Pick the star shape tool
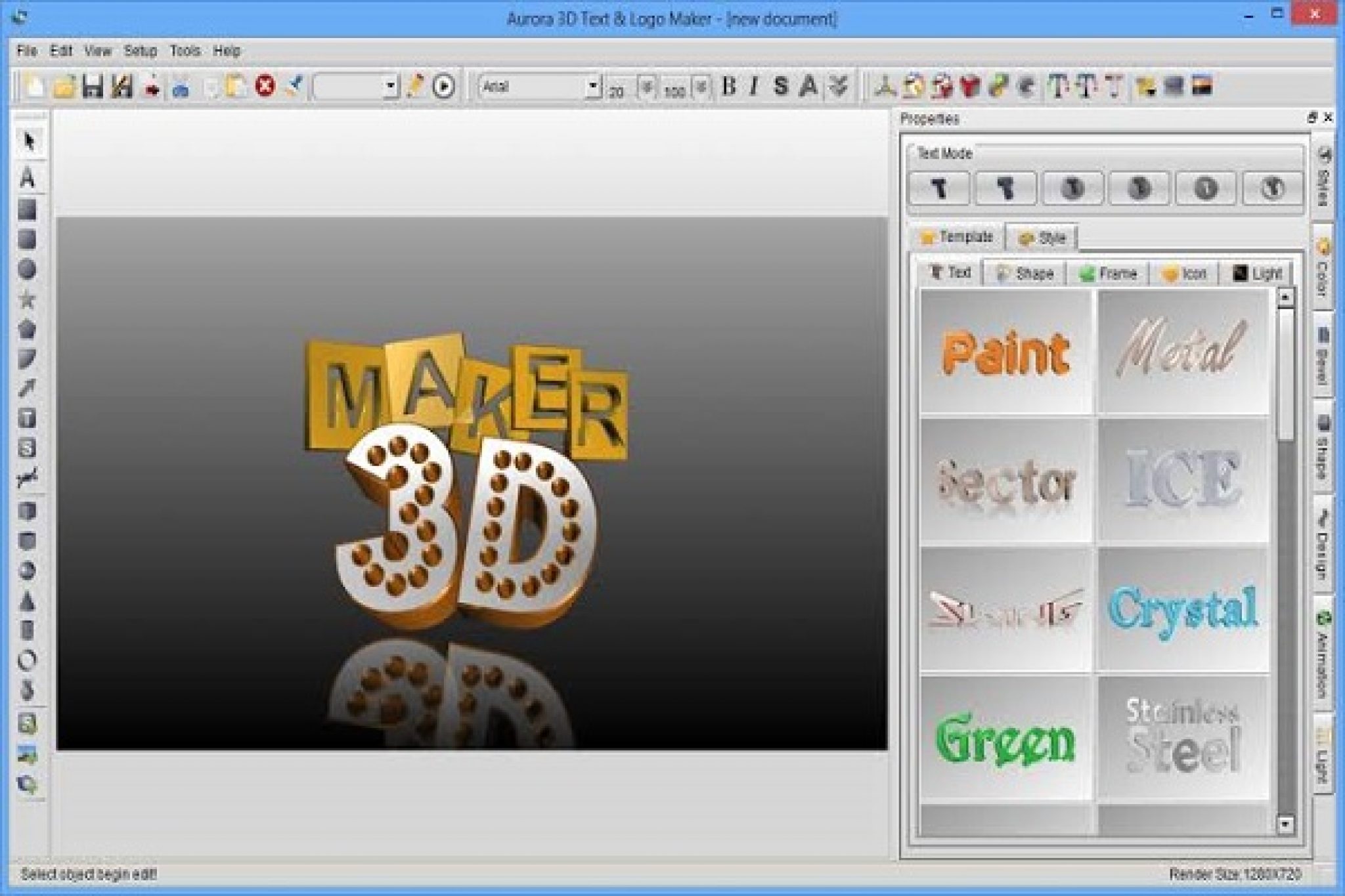The height and width of the screenshot is (896, 1345). coord(27,300)
